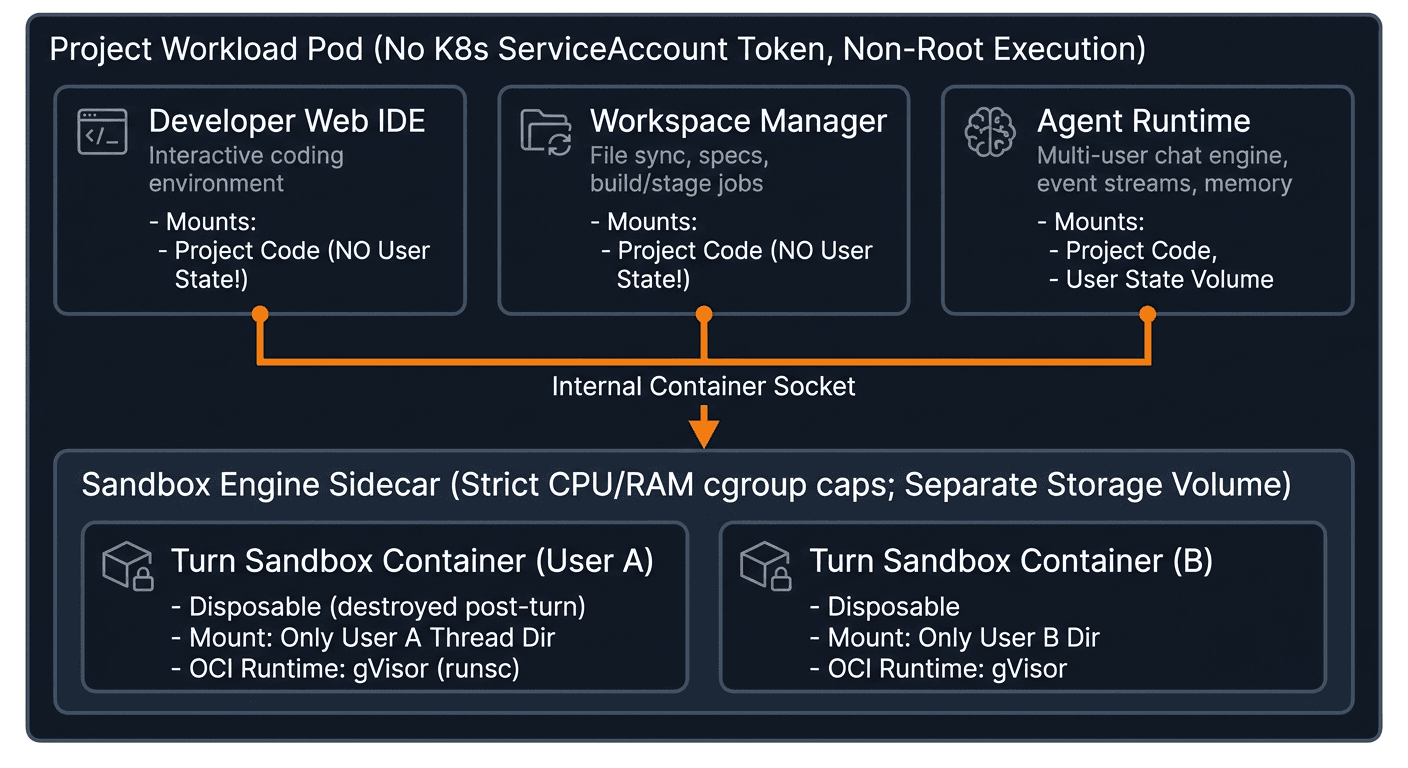This screenshot has height=768, width=1408.
Task: Click "Project Code," in Agent Runtime mounts
Action: (x=1141, y=251)
